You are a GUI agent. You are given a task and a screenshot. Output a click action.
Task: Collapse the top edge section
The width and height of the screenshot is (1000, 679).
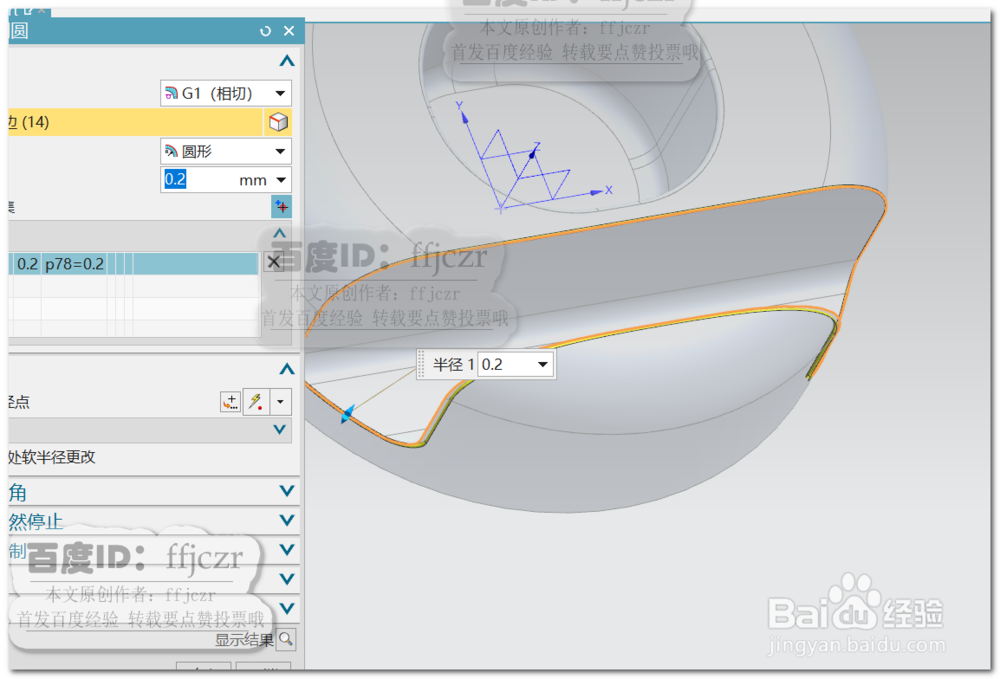(x=287, y=61)
